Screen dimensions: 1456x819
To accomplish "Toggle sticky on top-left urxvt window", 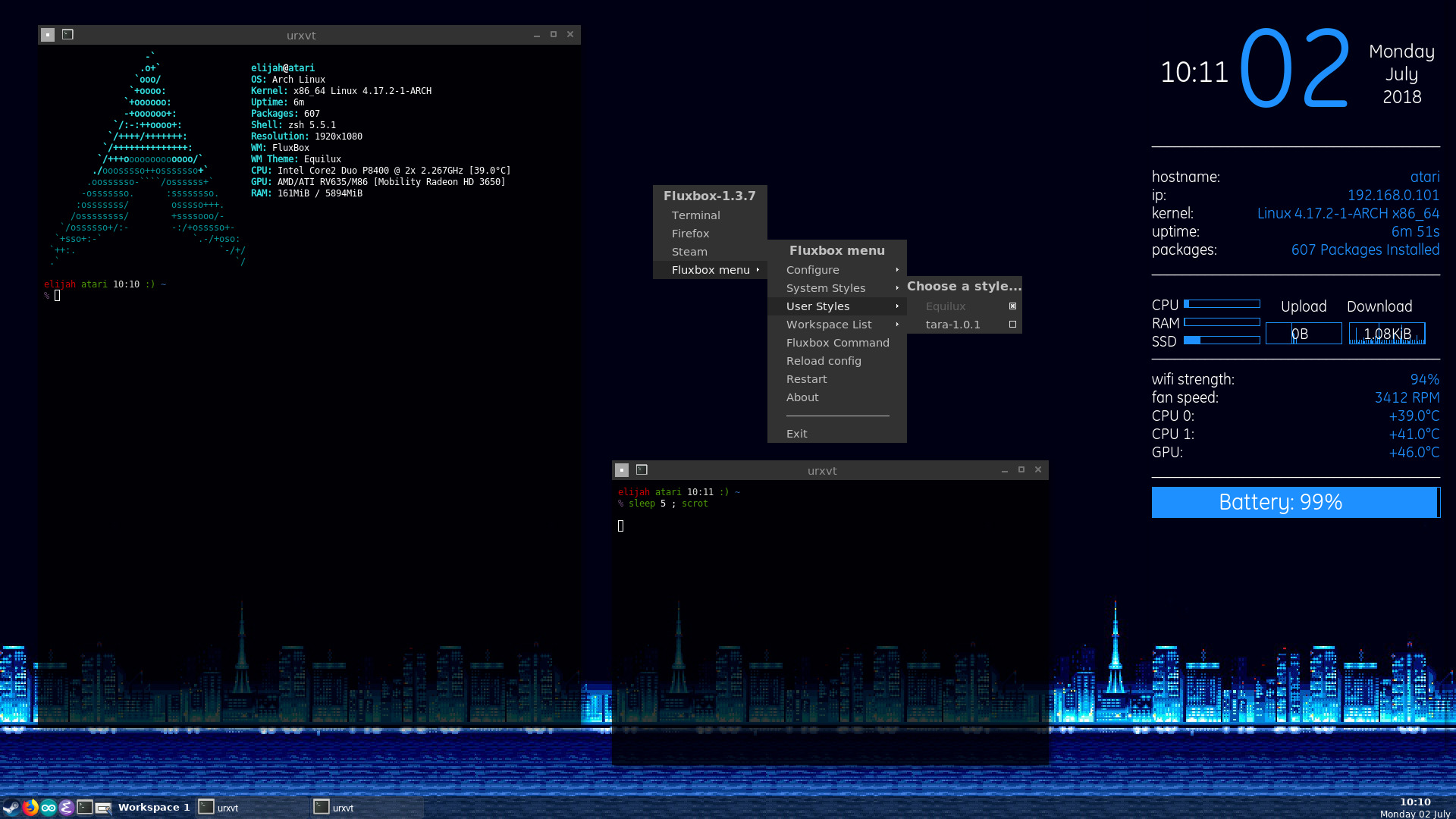I will point(48,35).
